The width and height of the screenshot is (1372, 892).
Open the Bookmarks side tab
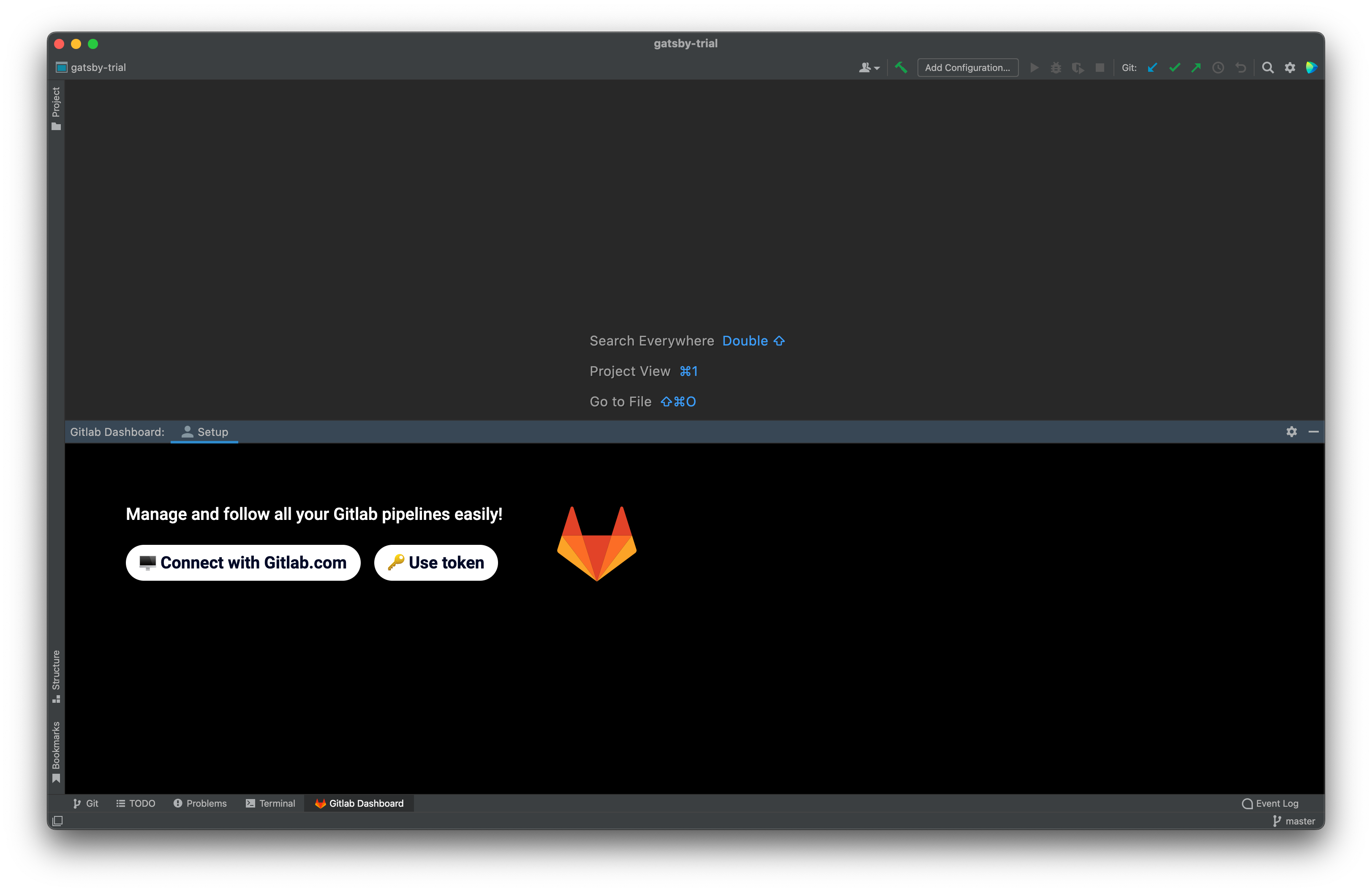coord(56,752)
